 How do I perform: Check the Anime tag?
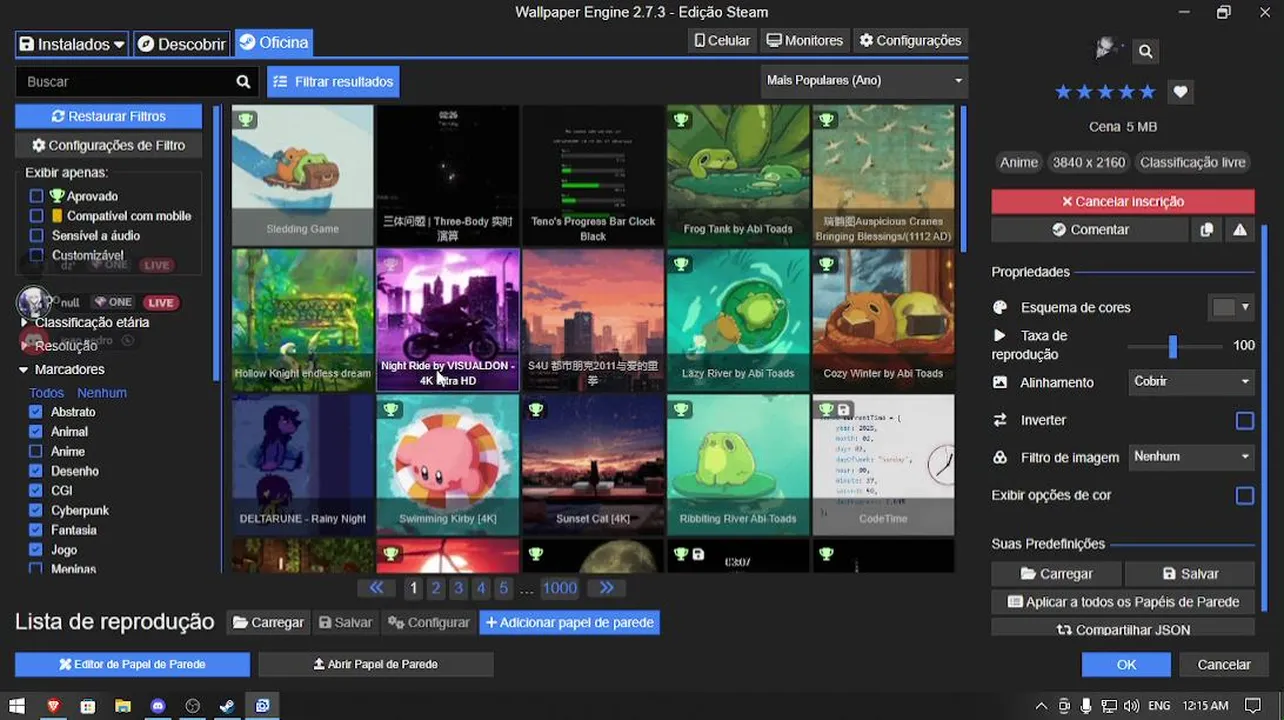36,452
